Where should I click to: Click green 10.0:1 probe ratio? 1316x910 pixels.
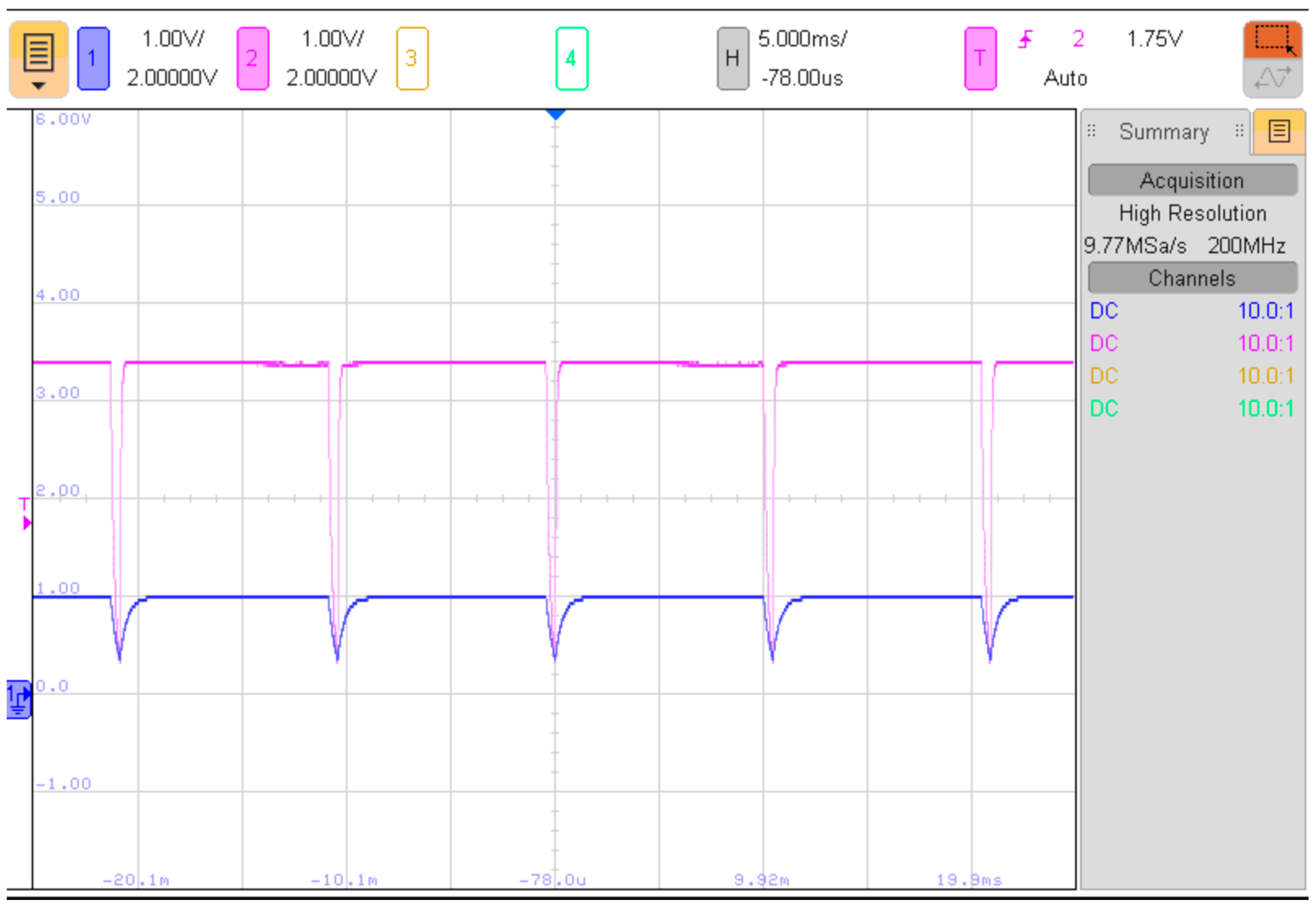pyautogui.click(x=1265, y=409)
